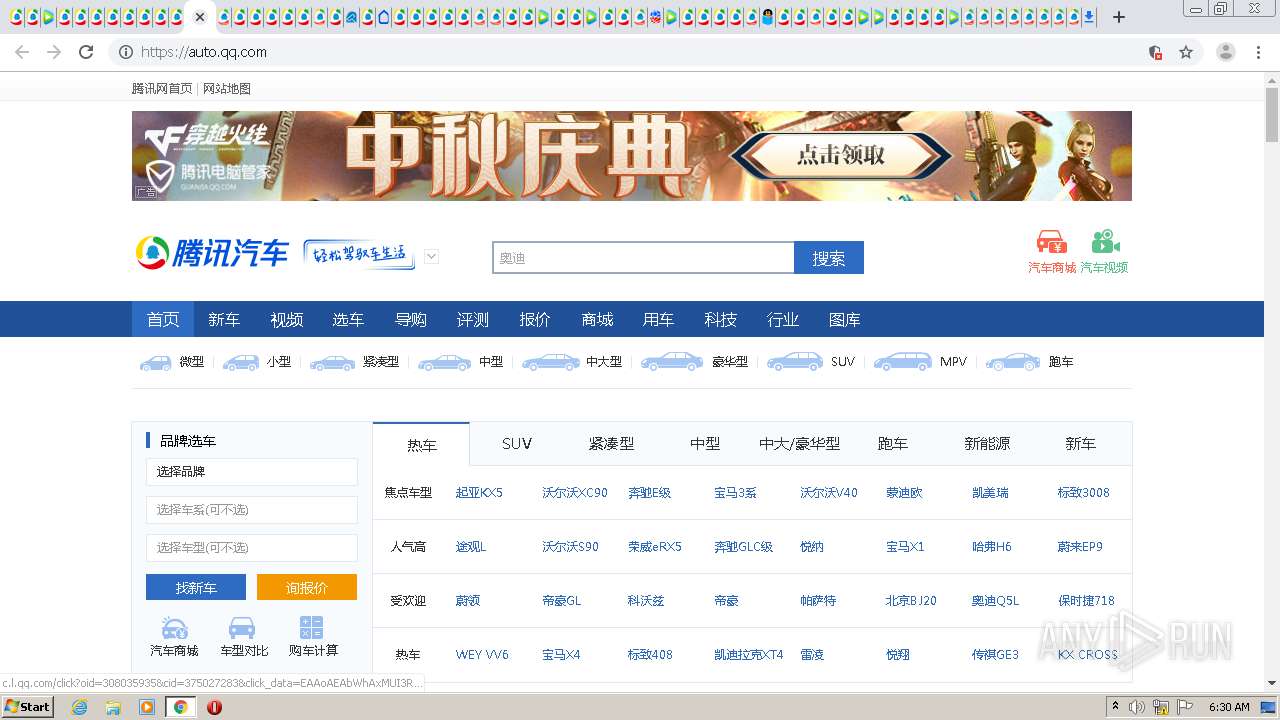
Task: Select the 中大型 car type icon
Action: tap(551, 362)
